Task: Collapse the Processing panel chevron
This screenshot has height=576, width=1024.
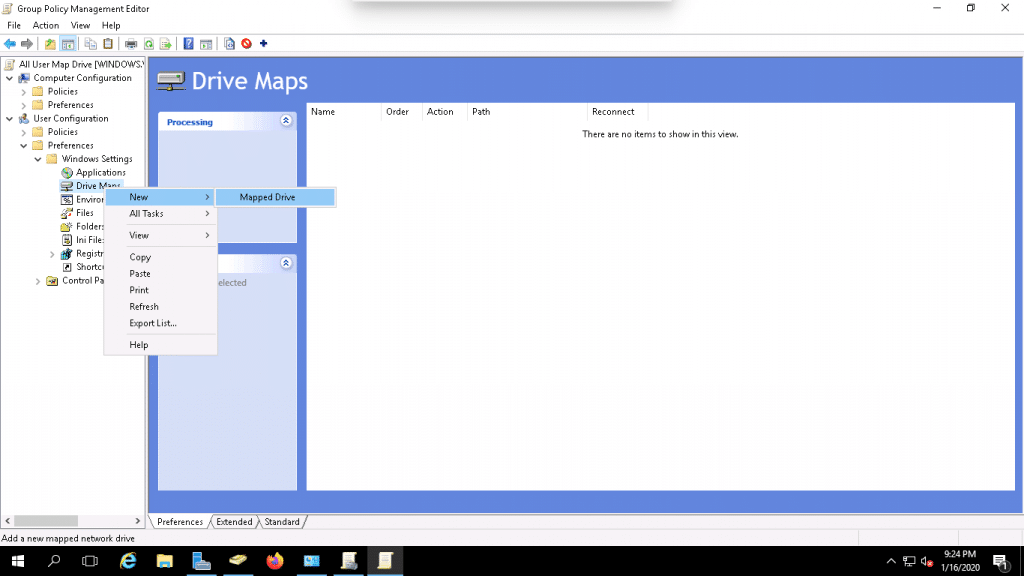Action: (x=286, y=121)
